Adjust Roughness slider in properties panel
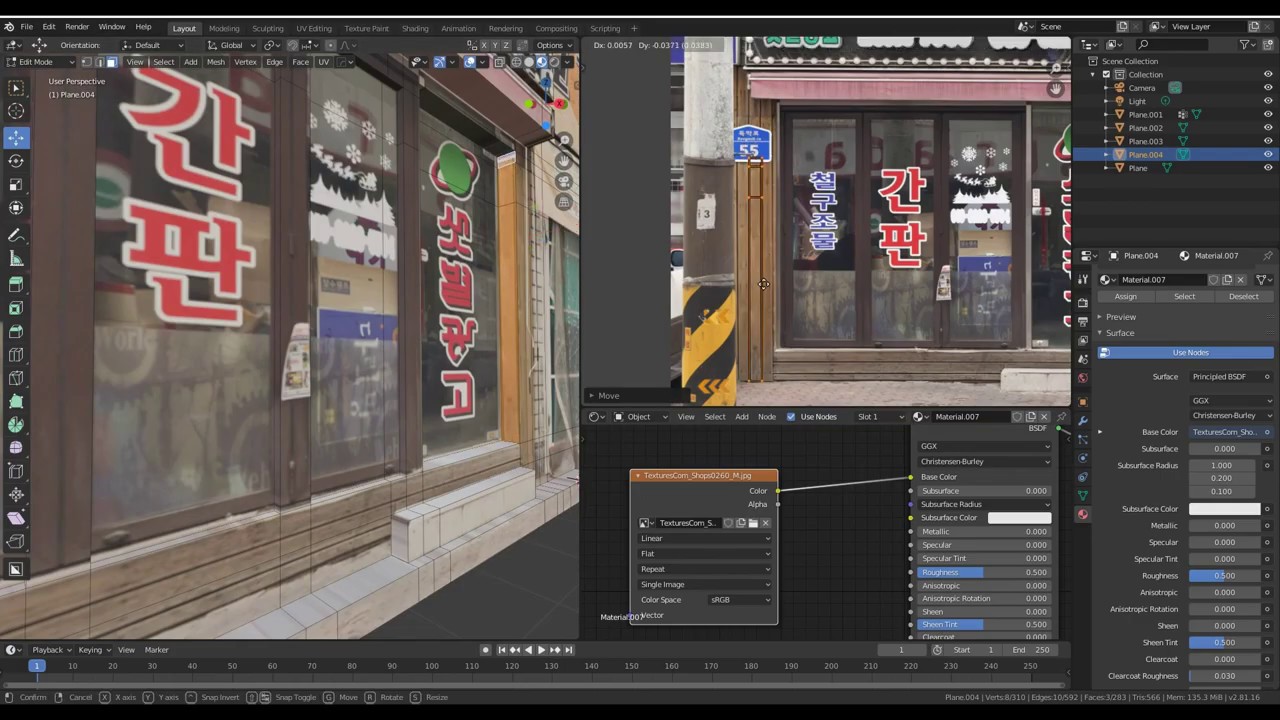The height and width of the screenshot is (720, 1280). 1225,576
